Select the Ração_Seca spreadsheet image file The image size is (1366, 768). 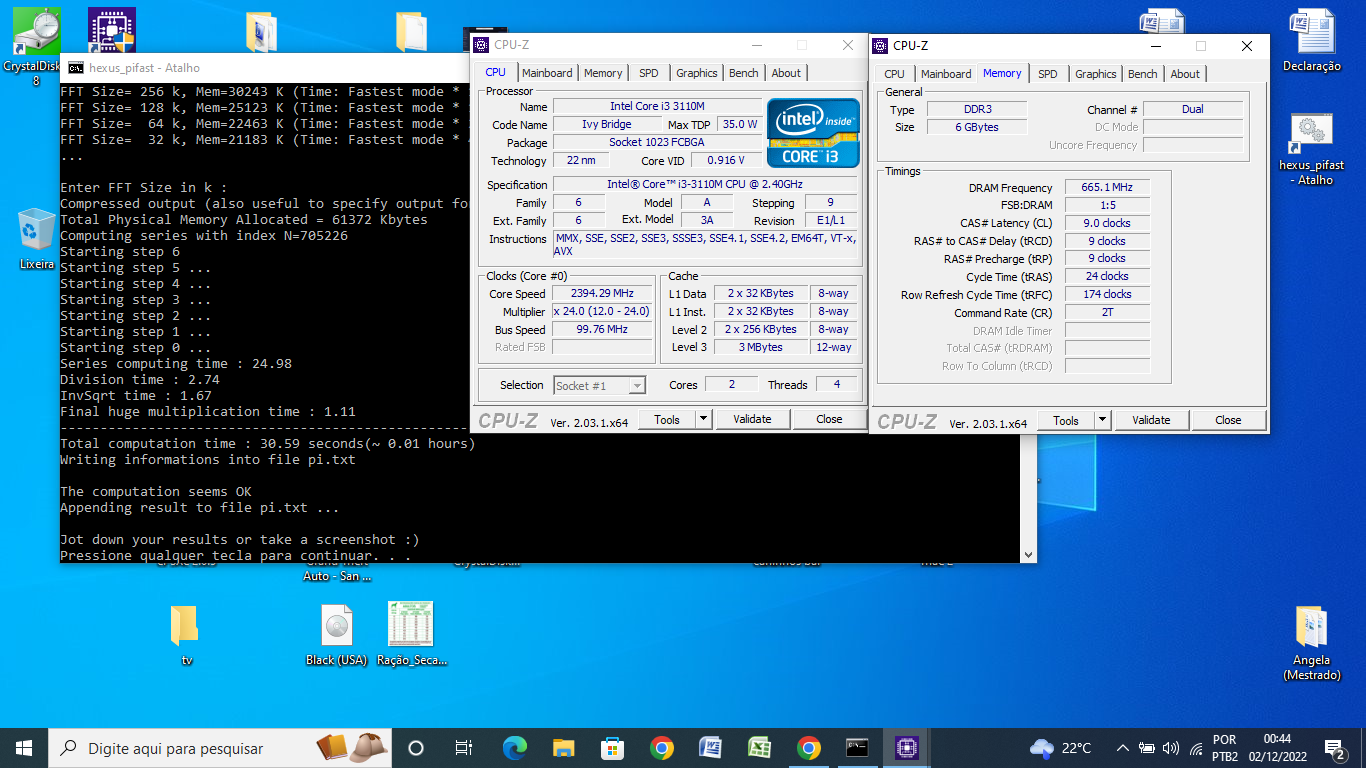pyautogui.click(x=411, y=634)
